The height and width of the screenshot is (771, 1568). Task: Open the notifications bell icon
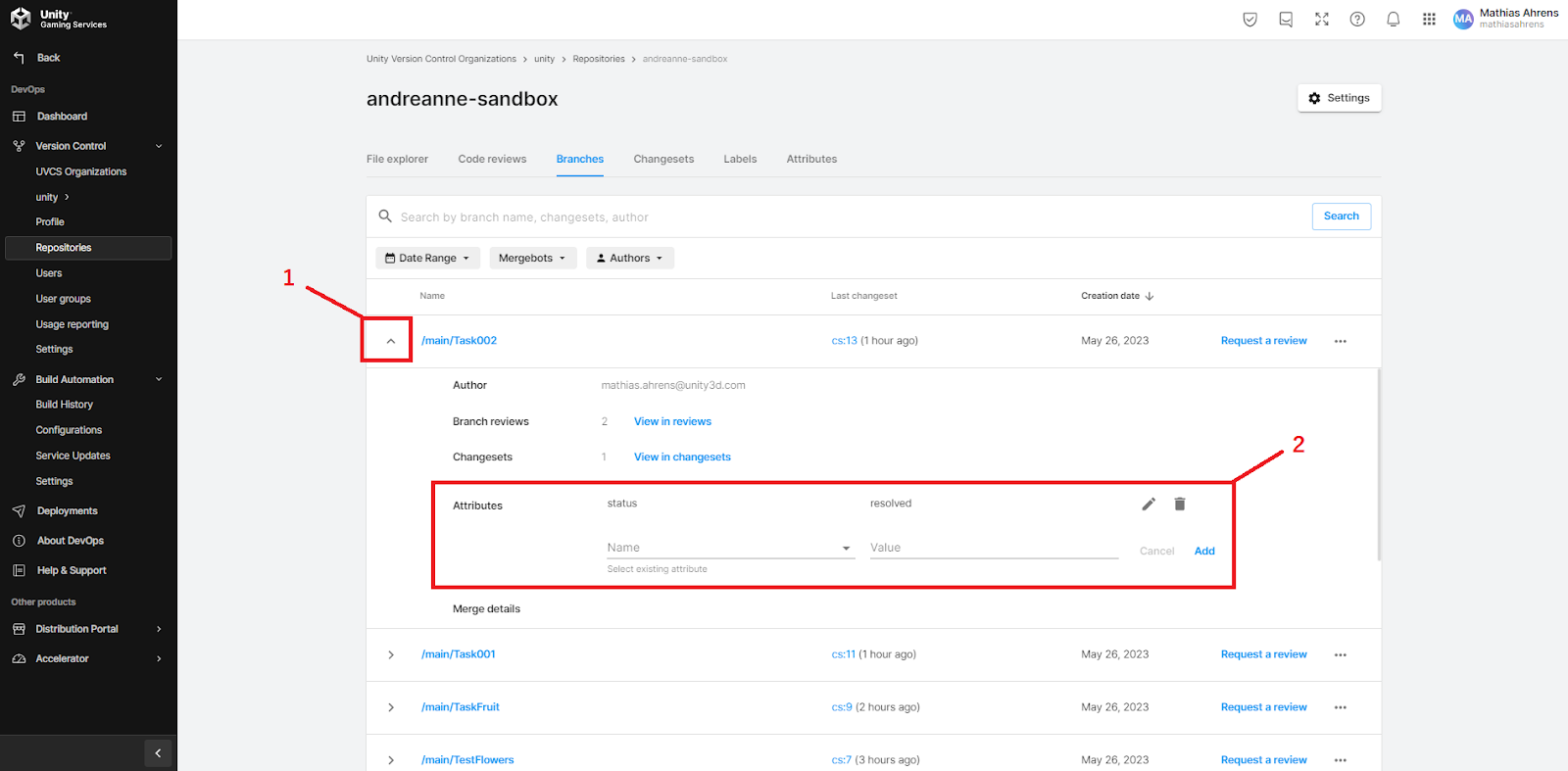1393,20
